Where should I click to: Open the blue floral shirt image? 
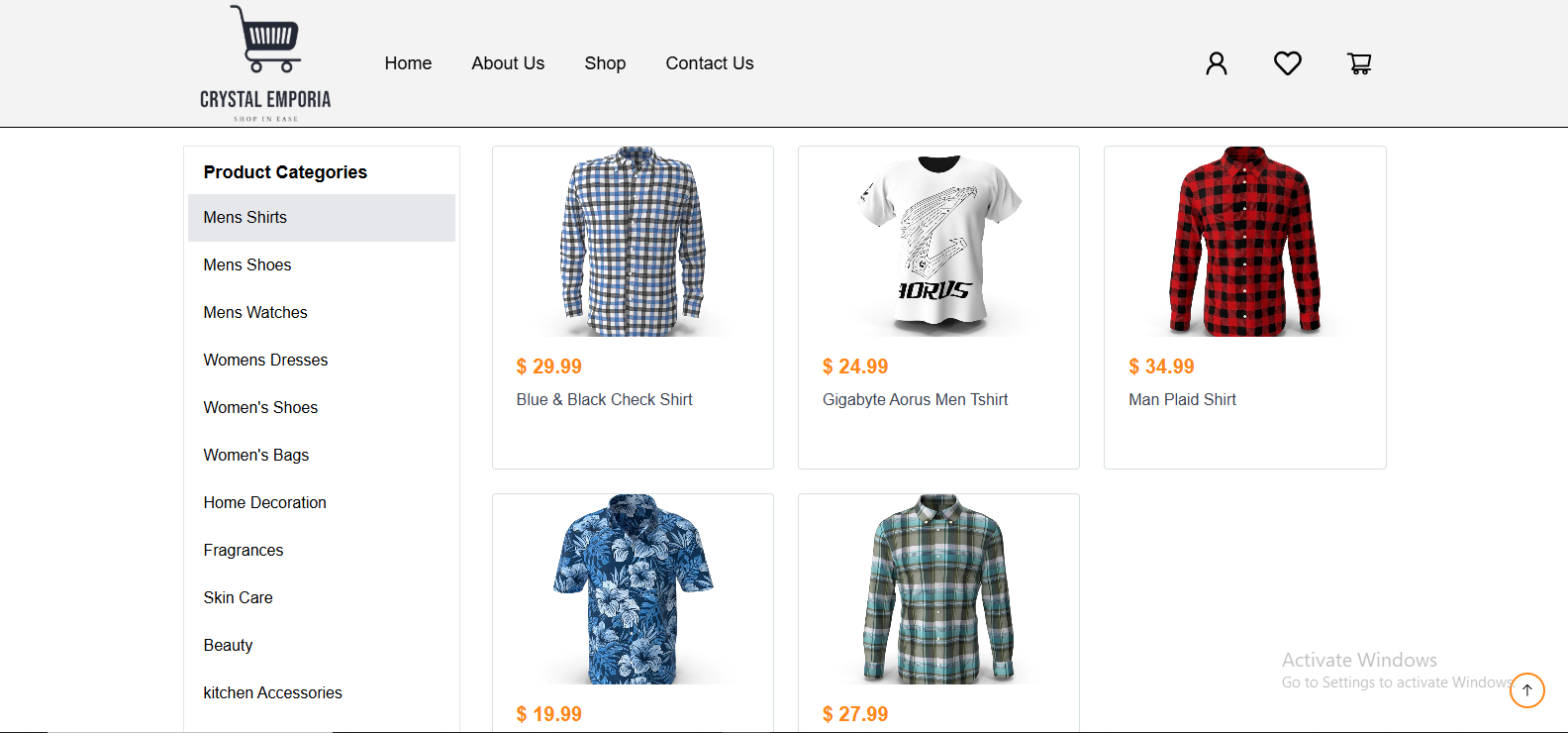tap(633, 589)
